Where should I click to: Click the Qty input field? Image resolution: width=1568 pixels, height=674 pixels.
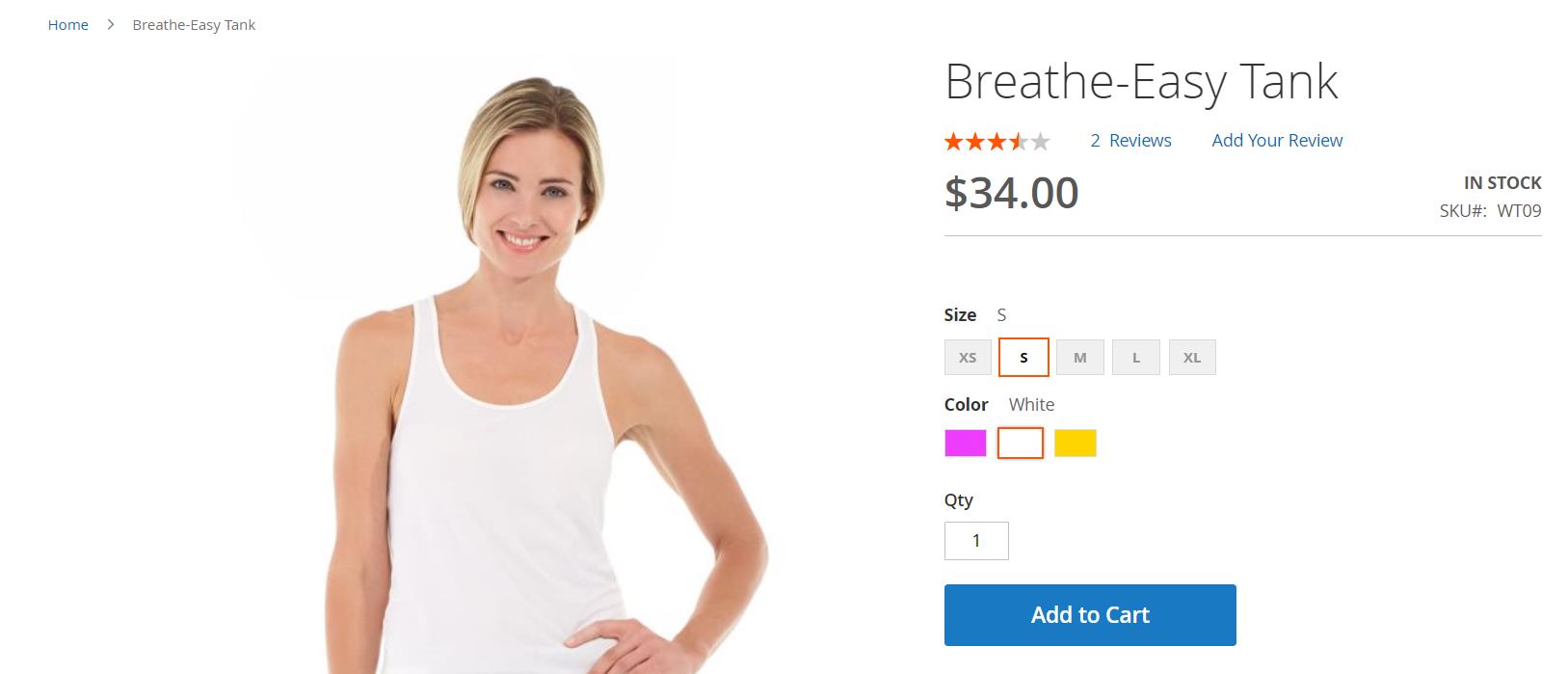point(976,541)
